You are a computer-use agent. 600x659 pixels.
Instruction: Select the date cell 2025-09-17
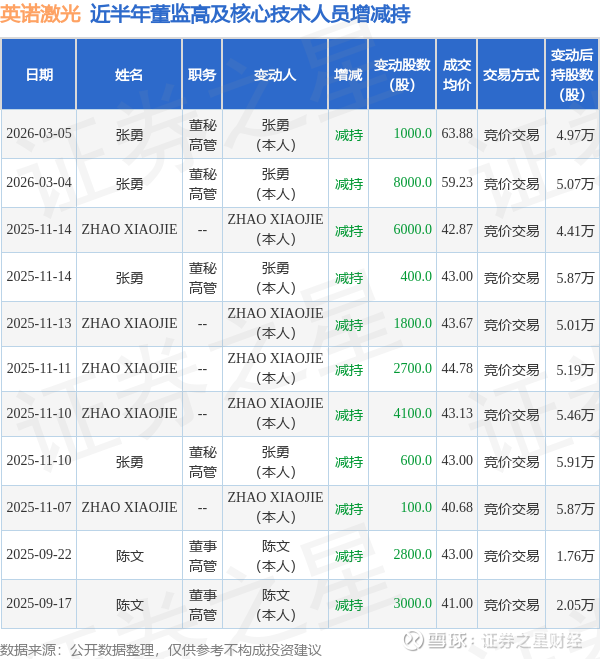pyautogui.click(x=39, y=604)
